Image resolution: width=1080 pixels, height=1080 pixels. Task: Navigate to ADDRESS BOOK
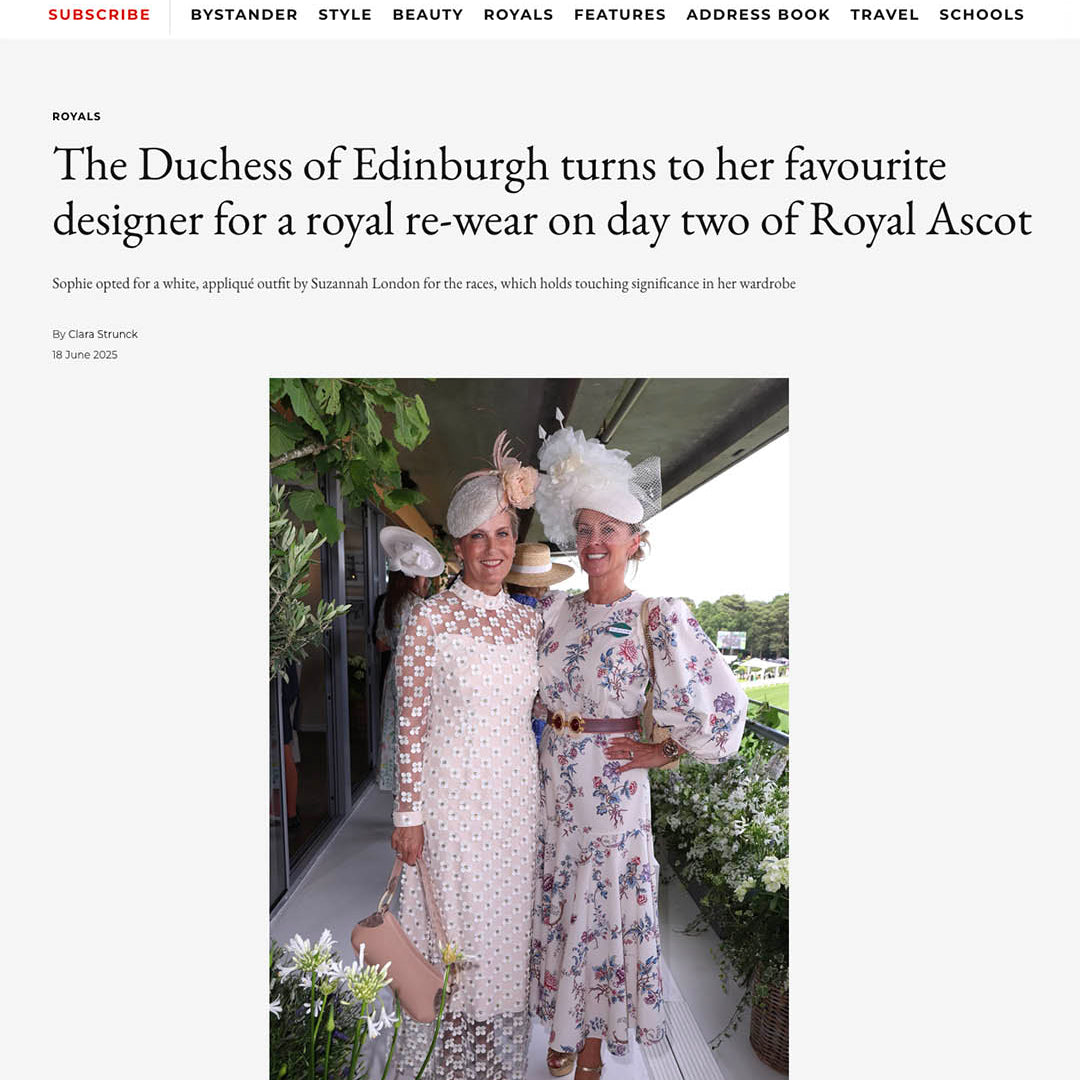[758, 14]
